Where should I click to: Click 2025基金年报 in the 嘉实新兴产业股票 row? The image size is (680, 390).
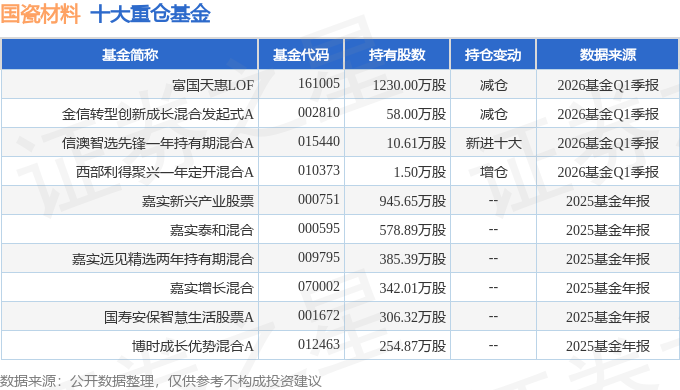pyautogui.click(x=608, y=201)
